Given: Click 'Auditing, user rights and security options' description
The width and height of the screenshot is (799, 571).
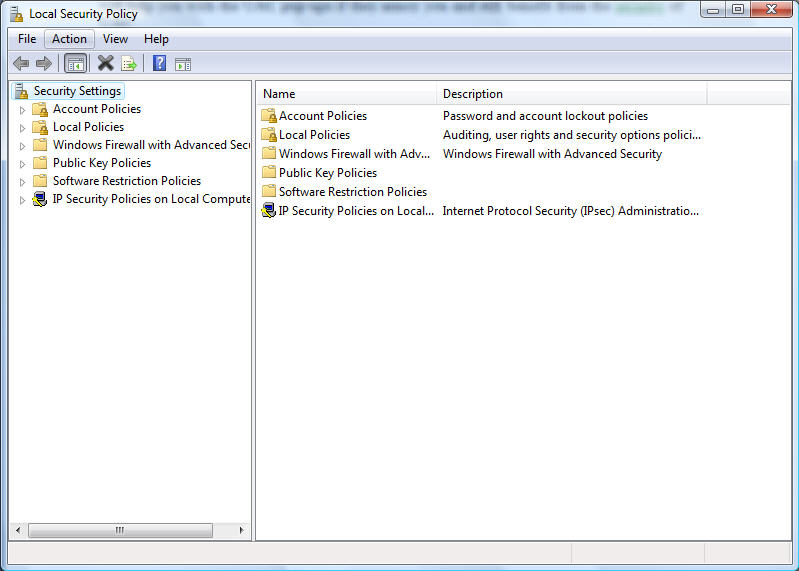Looking at the screenshot, I should pos(572,135).
